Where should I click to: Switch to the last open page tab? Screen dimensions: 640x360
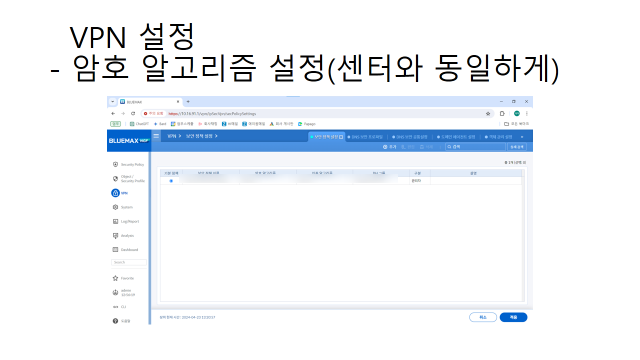click(498, 137)
